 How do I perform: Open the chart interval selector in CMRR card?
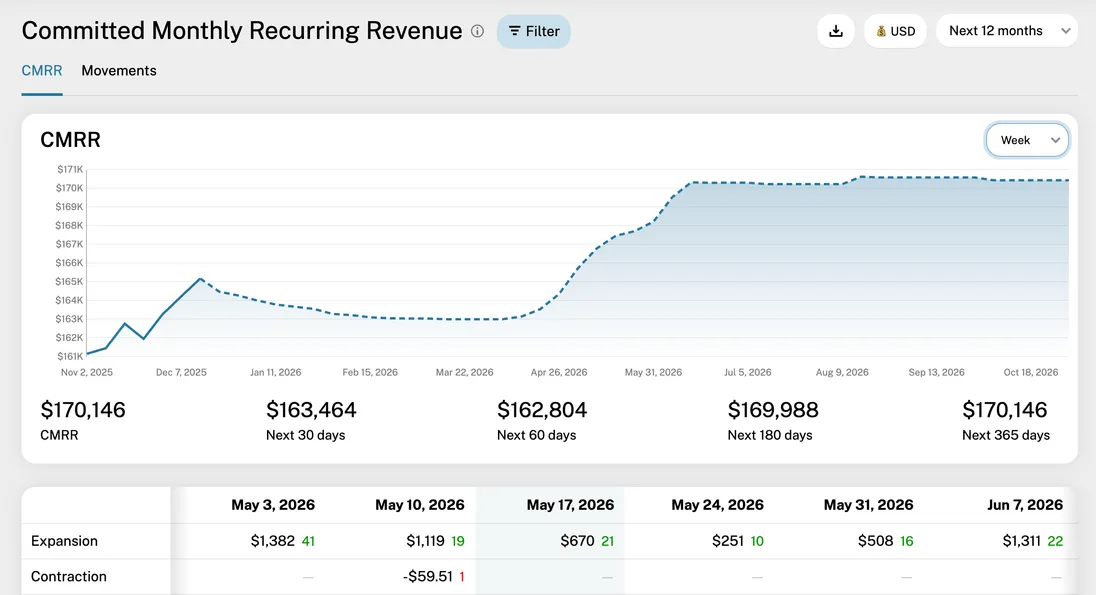(x=1028, y=140)
